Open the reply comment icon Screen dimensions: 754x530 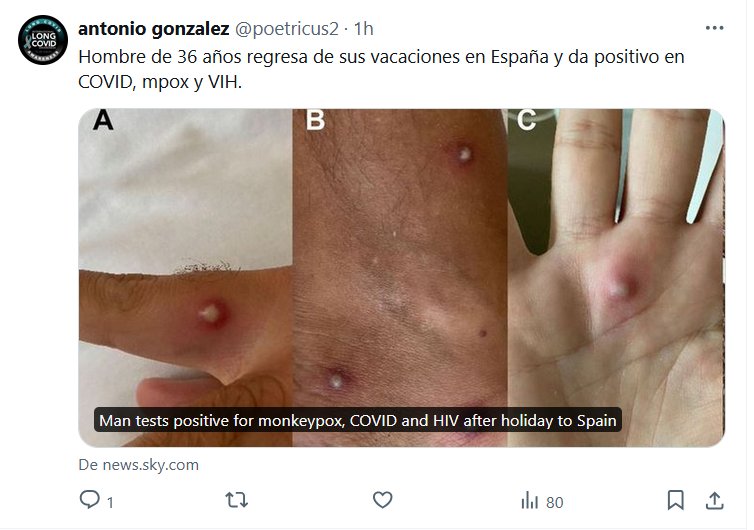[x=89, y=500]
